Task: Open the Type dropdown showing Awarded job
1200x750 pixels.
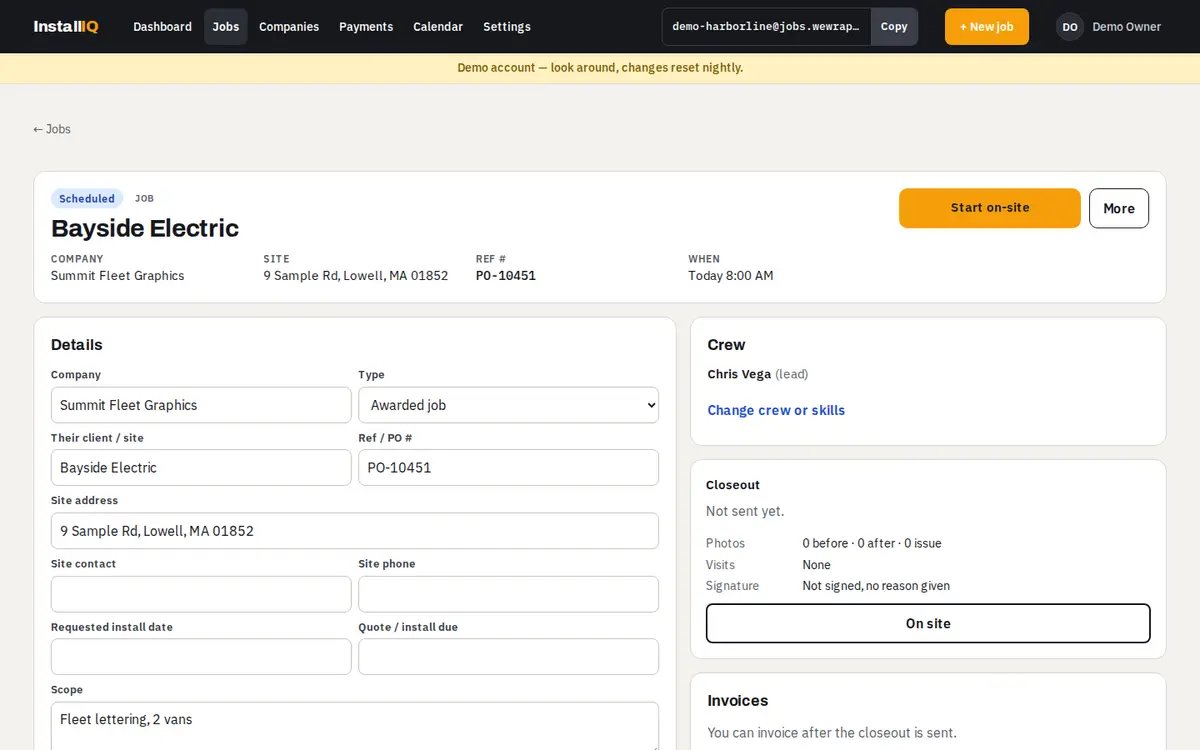Action: (509, 405)
